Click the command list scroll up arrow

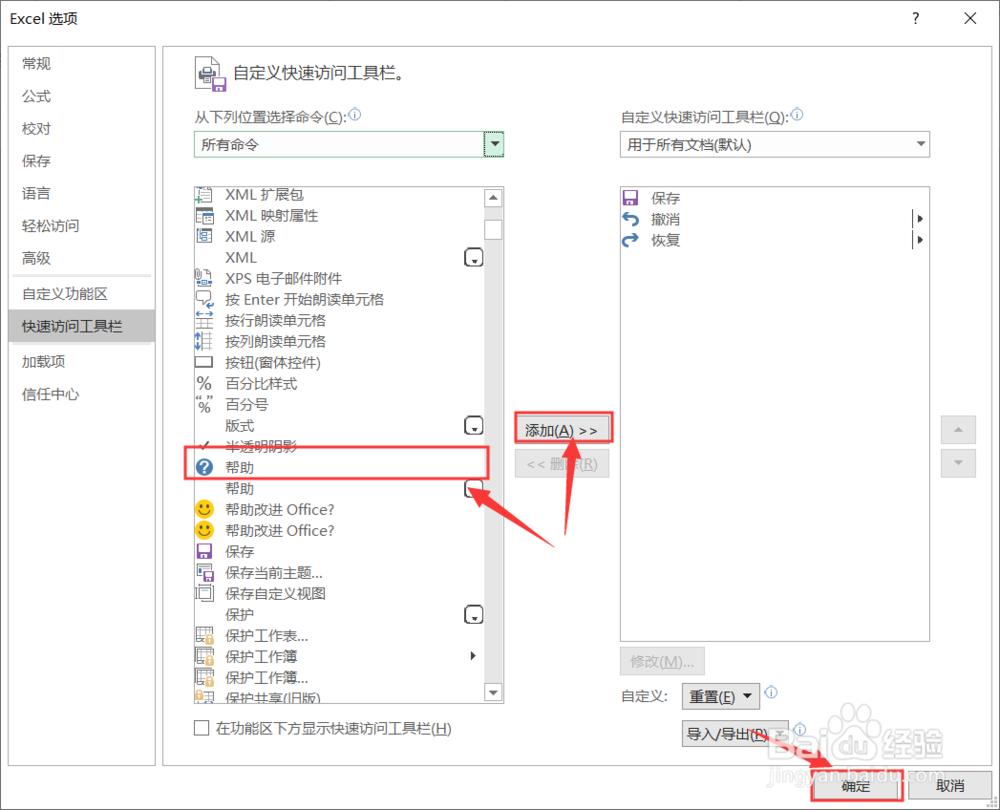(x=493, y=198)
